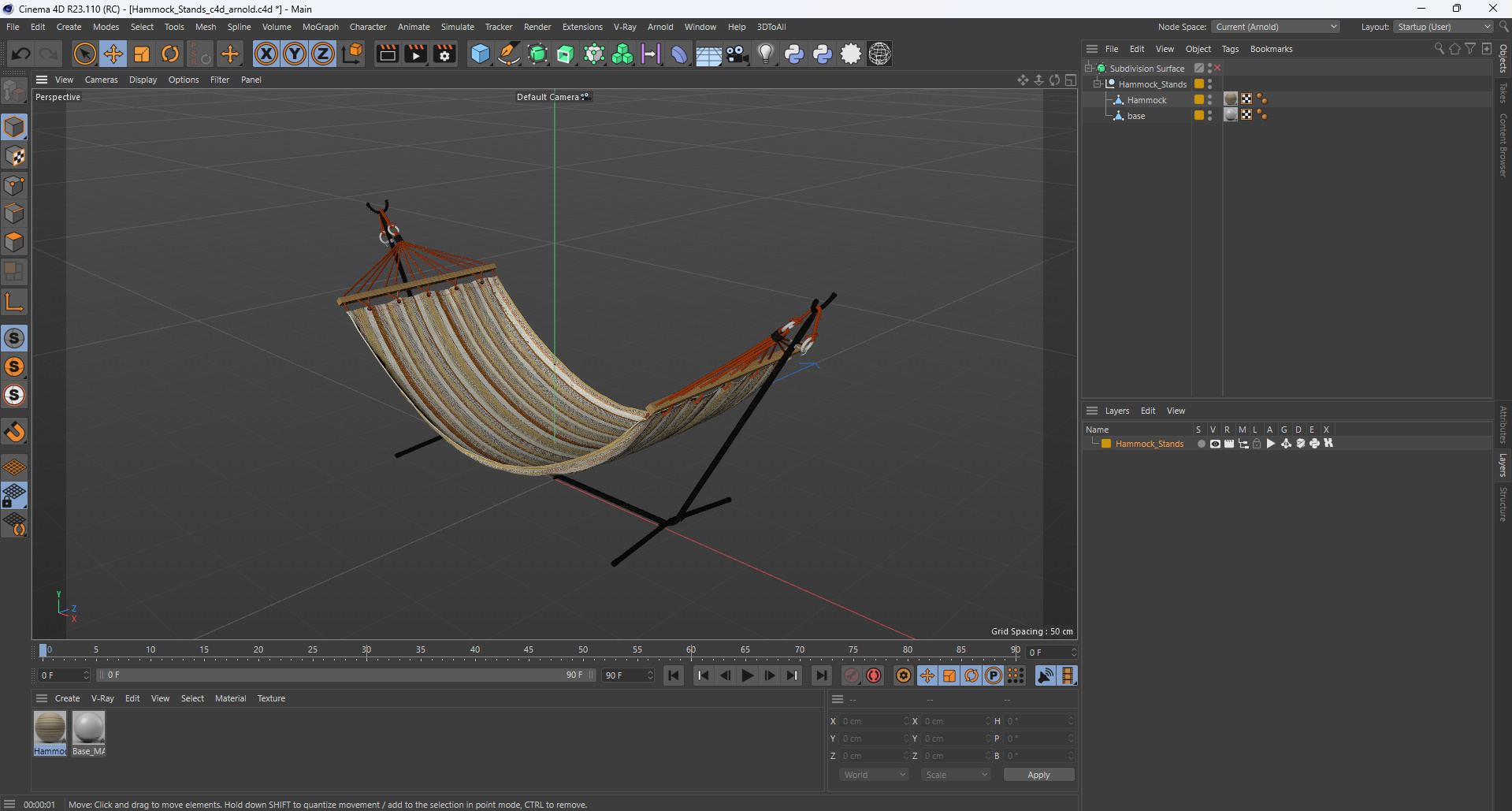Image resolution: width=1512 pixels, height=811 pixels.
Task: Add a Cube primitive object
Action: 480,54
